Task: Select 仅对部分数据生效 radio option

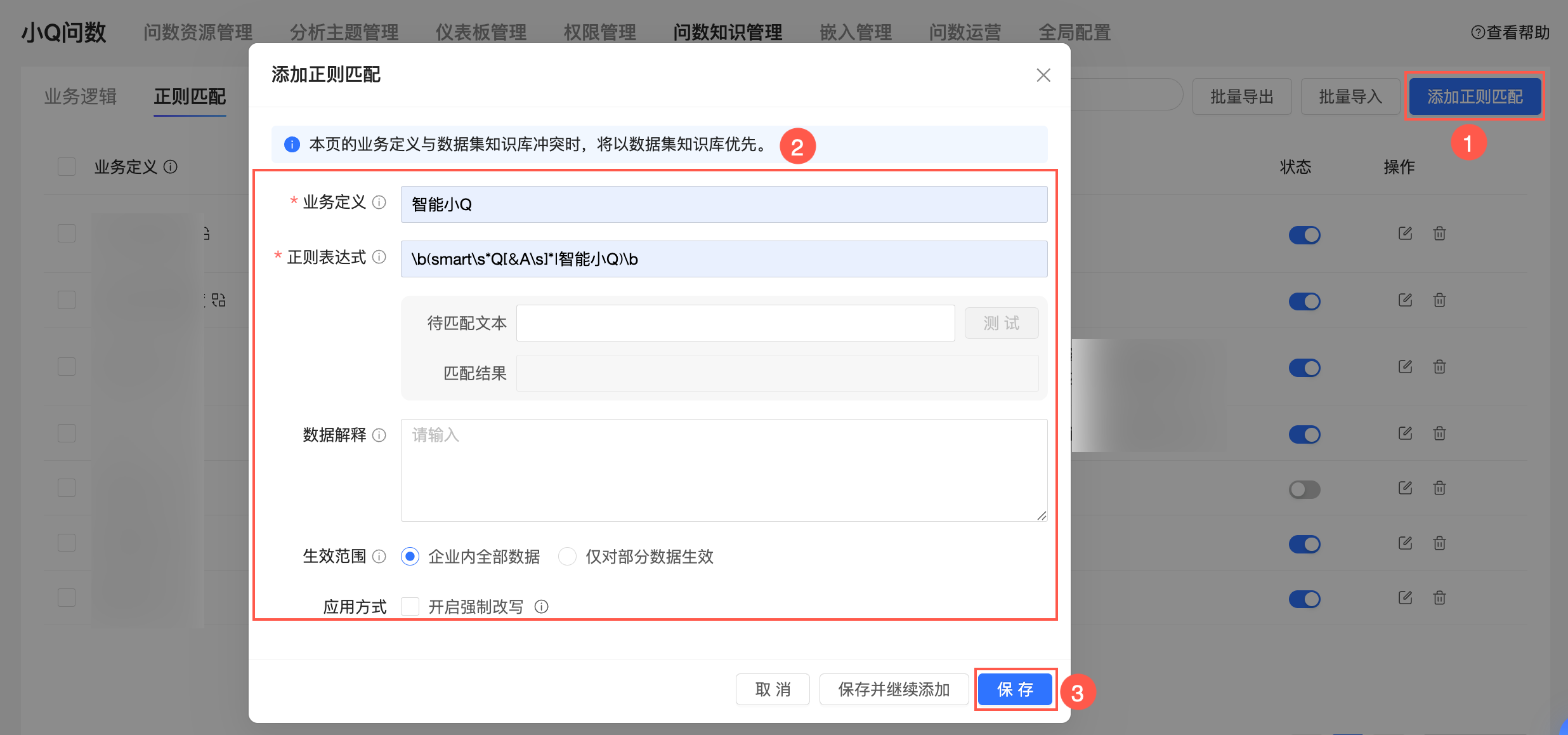Action: tap(567, 557)
